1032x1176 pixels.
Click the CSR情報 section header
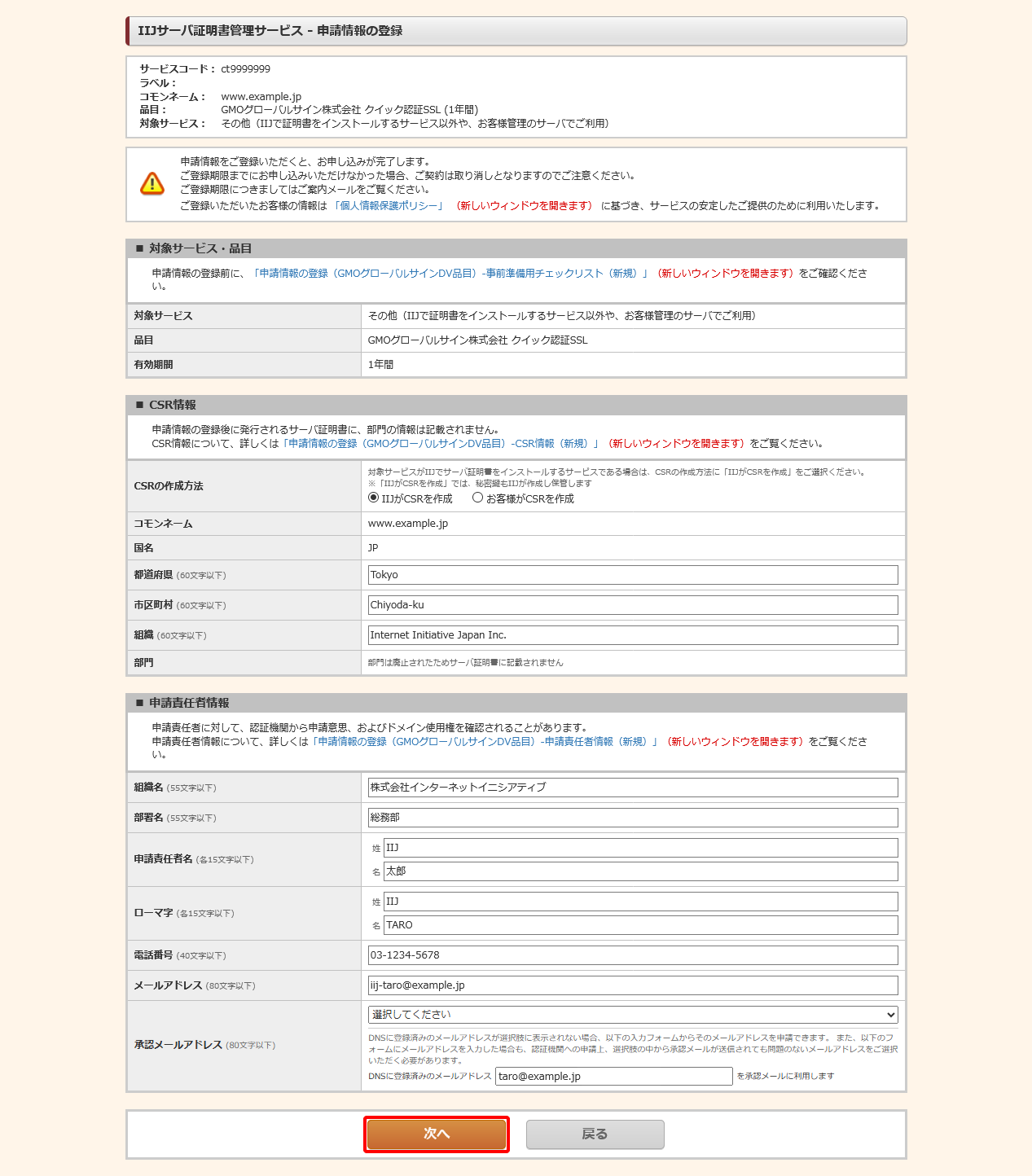coord(516,405)
